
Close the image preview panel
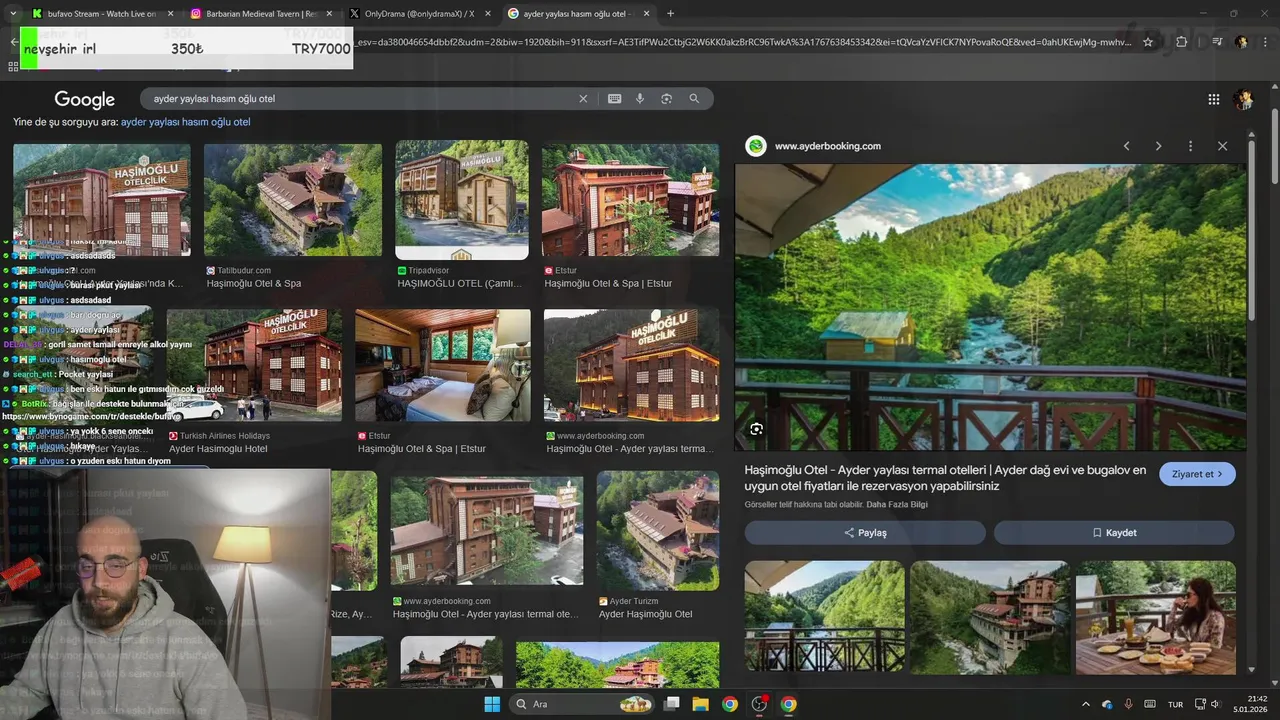click(x=1222, y=146)
